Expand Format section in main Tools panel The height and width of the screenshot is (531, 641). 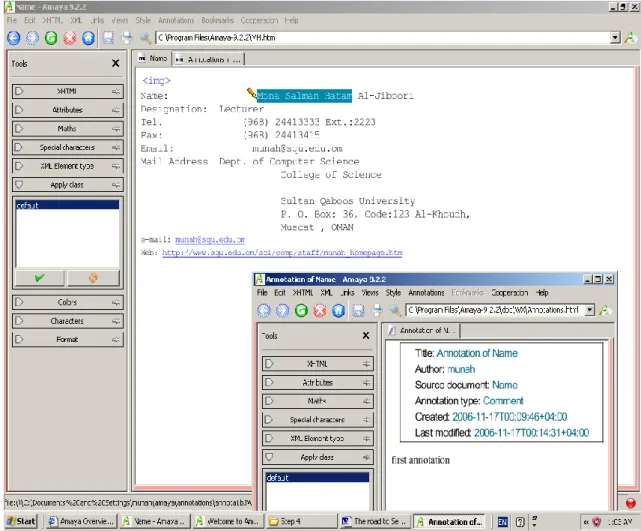point(67,339)
